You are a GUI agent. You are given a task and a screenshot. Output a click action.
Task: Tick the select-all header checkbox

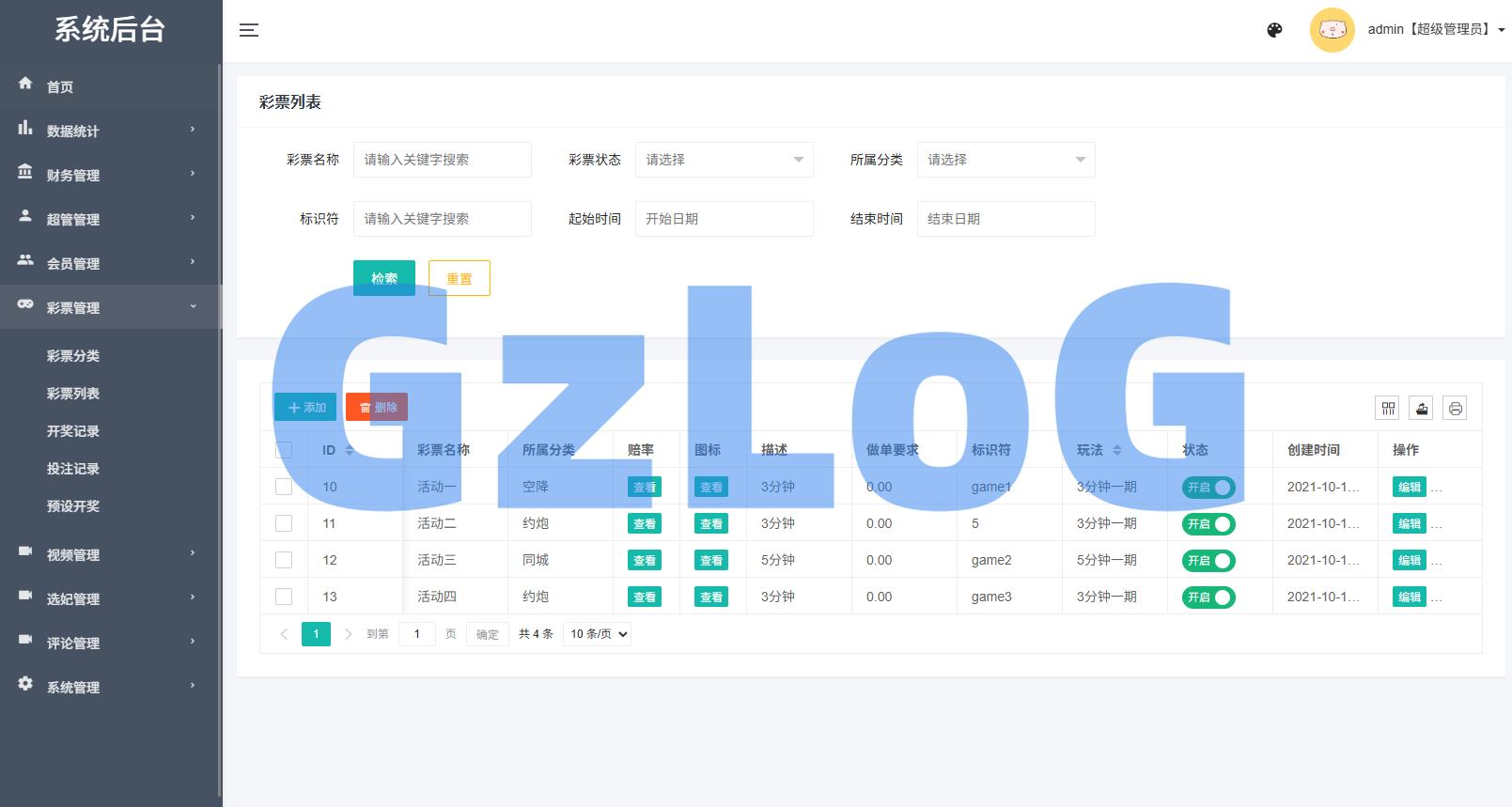[284, 450]
